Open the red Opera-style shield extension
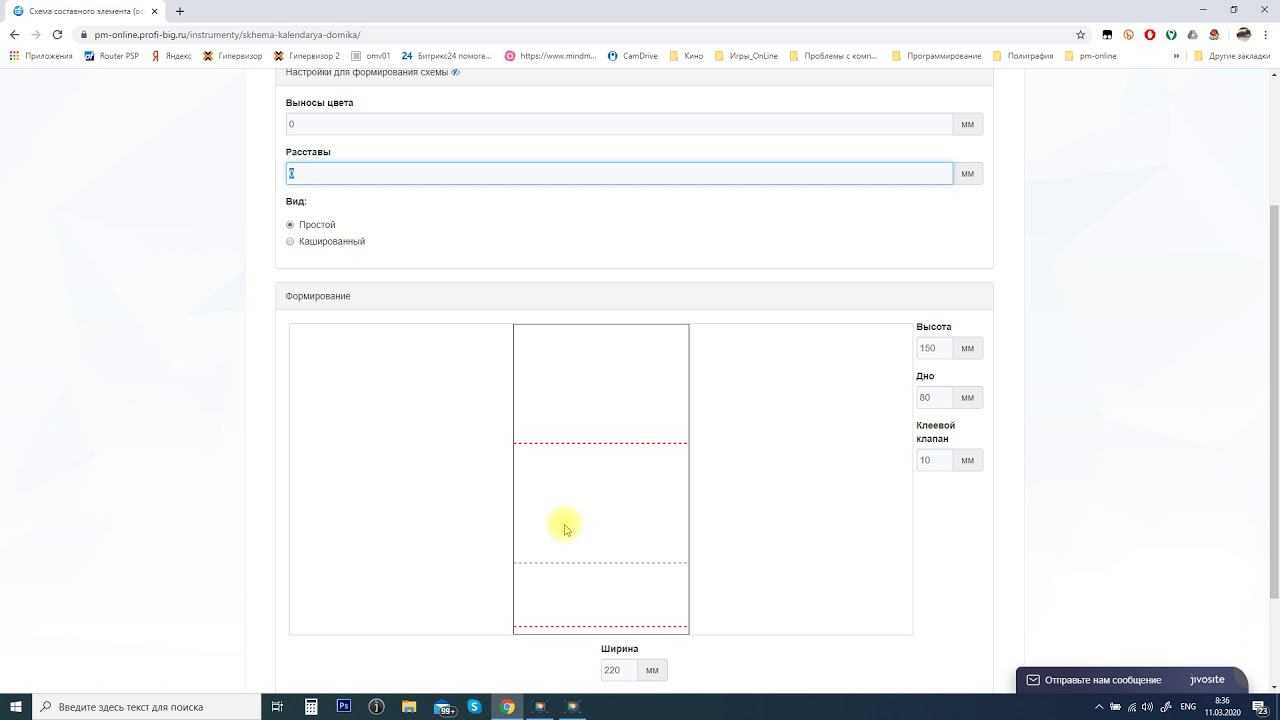Viewport: 1280px width, 720px height. pyautogui.click(x=1150, y=34)
